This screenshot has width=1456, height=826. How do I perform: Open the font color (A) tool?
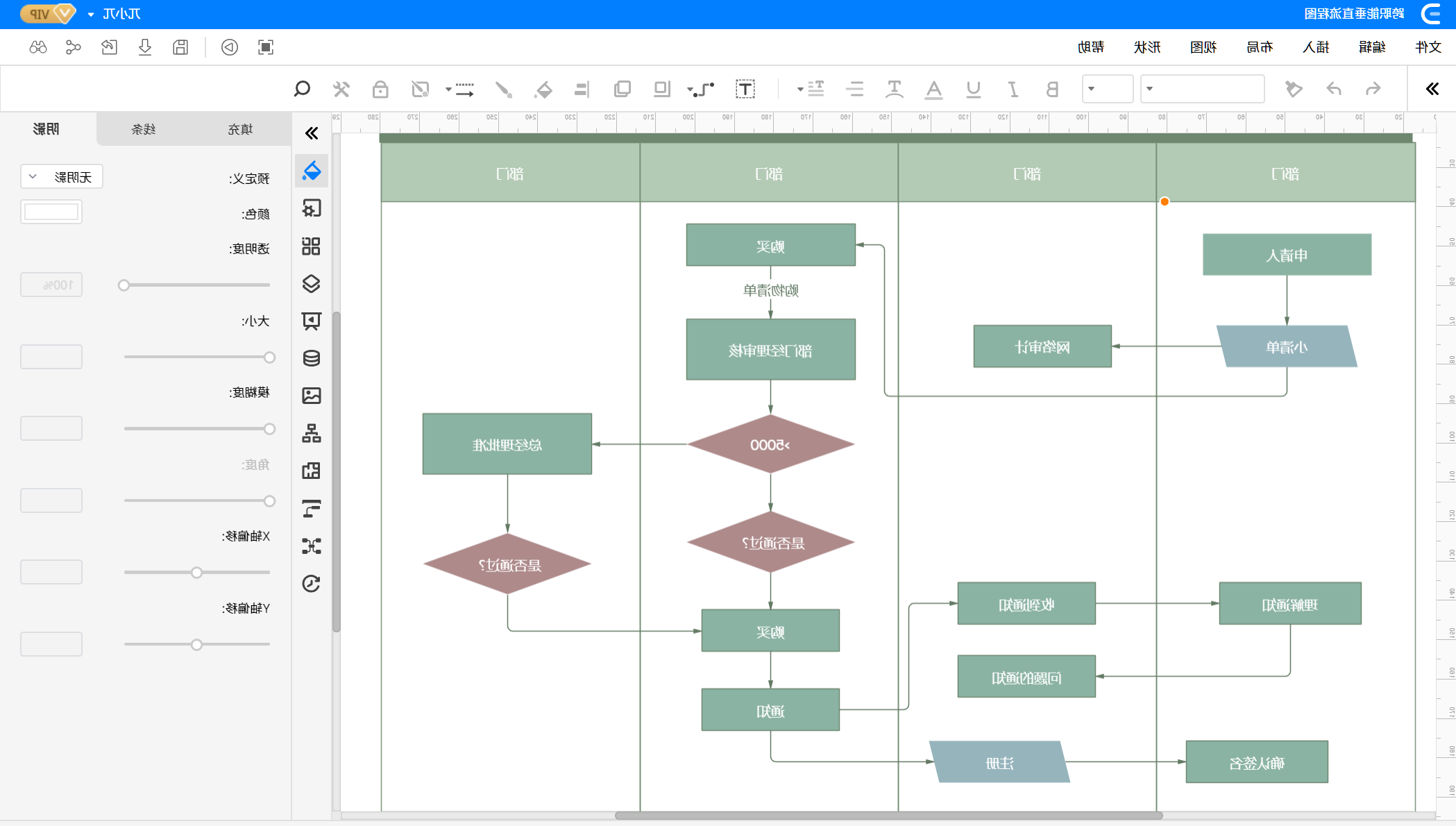pos(934,89)
